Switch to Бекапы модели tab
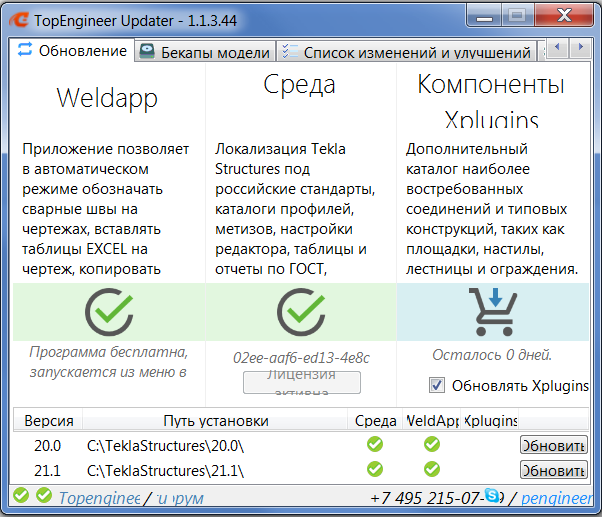The image size is (602, 517). pos(205,52)
